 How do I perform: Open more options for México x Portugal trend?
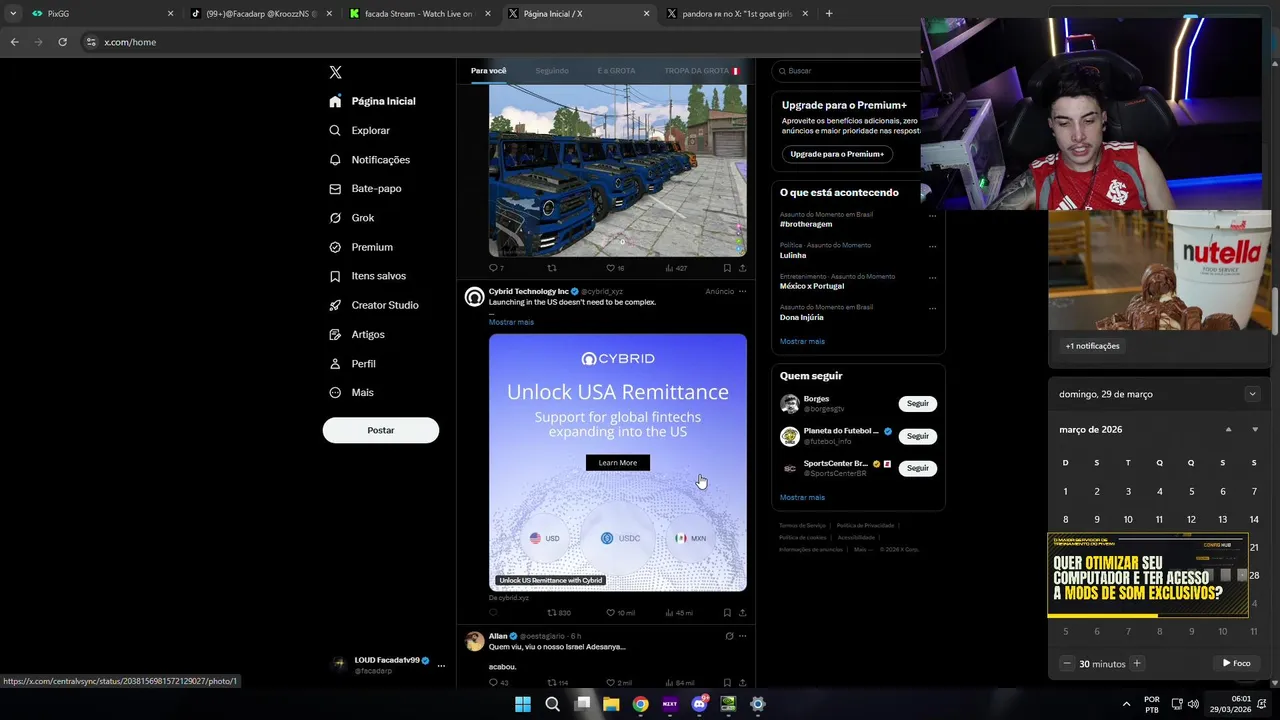(932, 277)
